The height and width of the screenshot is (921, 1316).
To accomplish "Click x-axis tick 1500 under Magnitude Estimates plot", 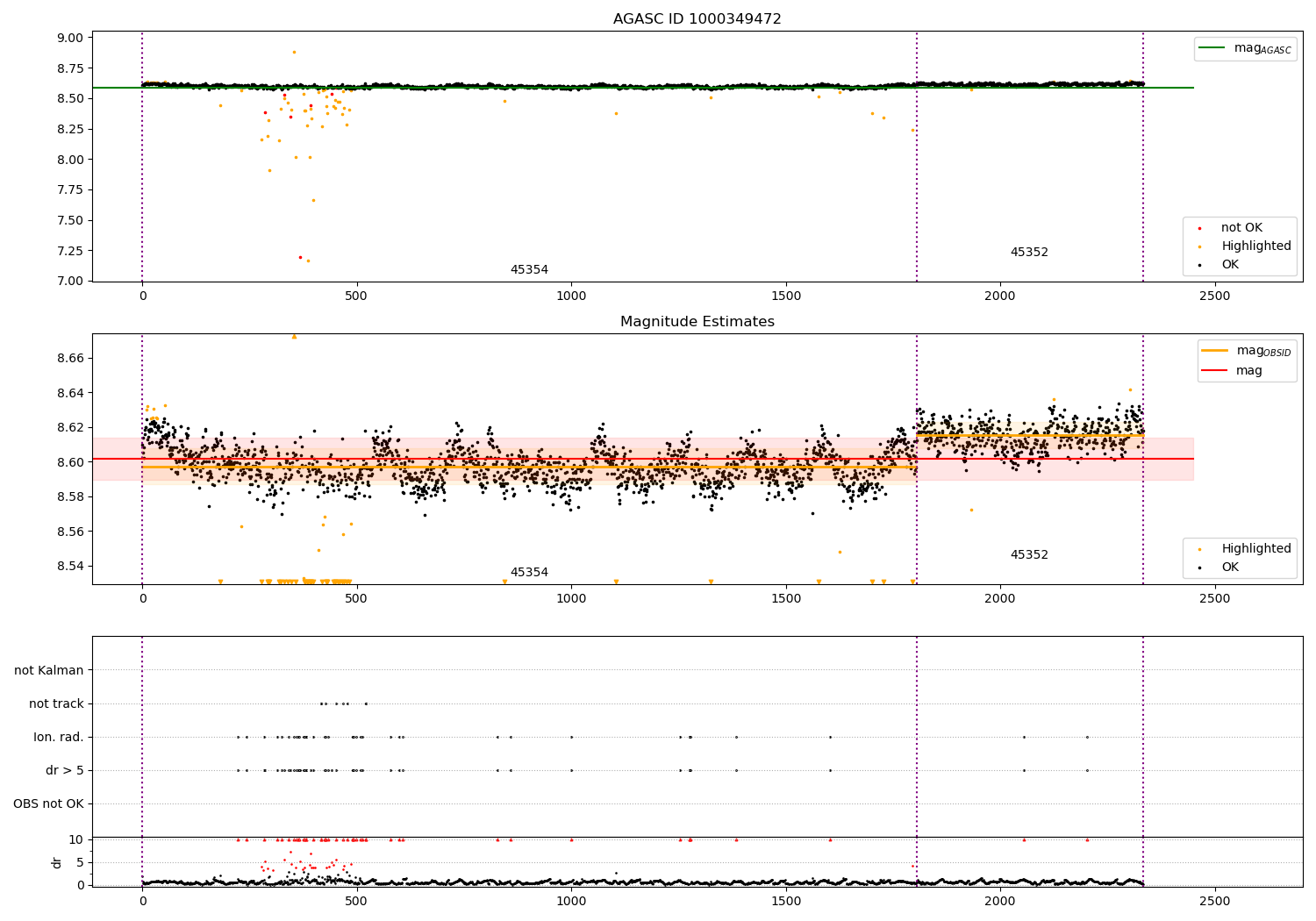I will click(x=786, y=599).
